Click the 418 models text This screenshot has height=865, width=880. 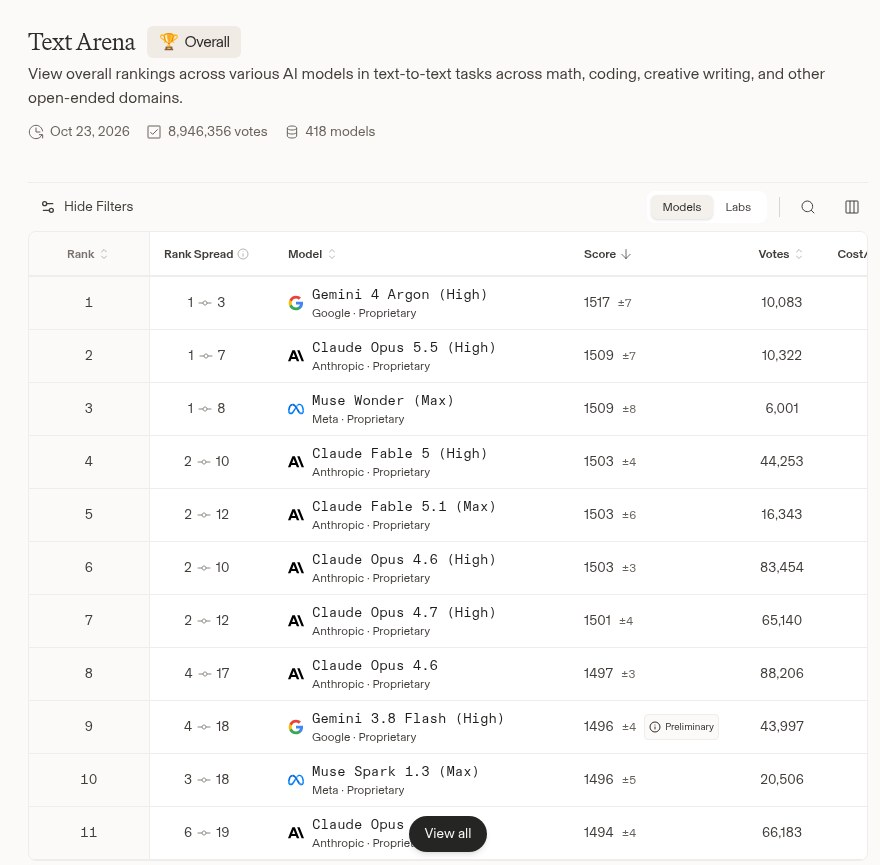click(340, 131)
